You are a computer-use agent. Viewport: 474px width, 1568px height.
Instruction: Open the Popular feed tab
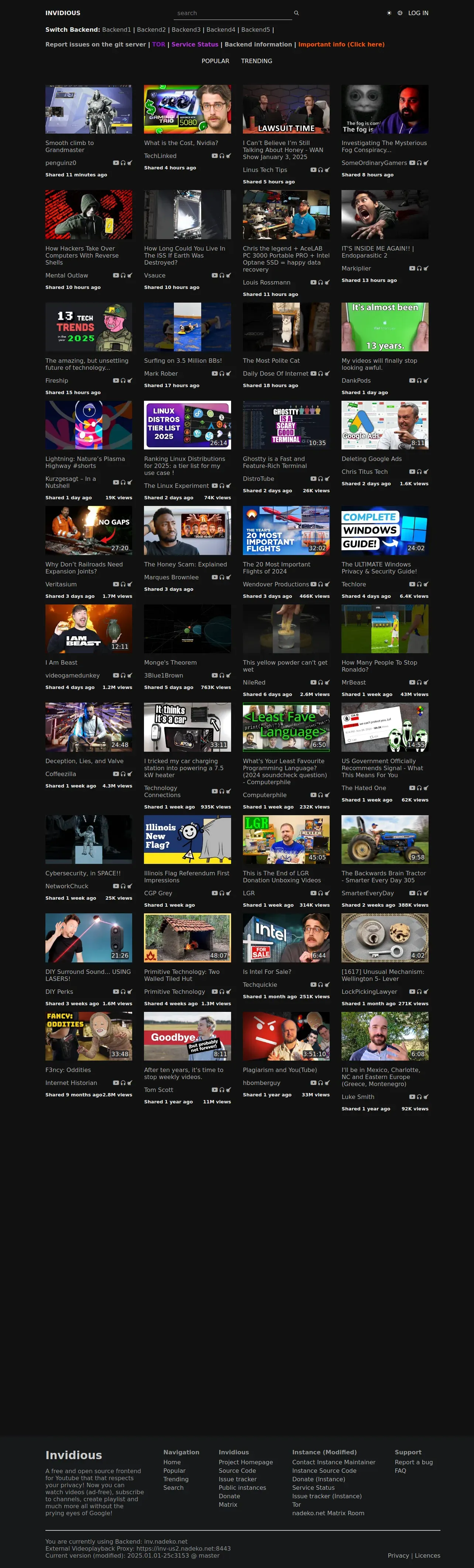pos(216,61)
